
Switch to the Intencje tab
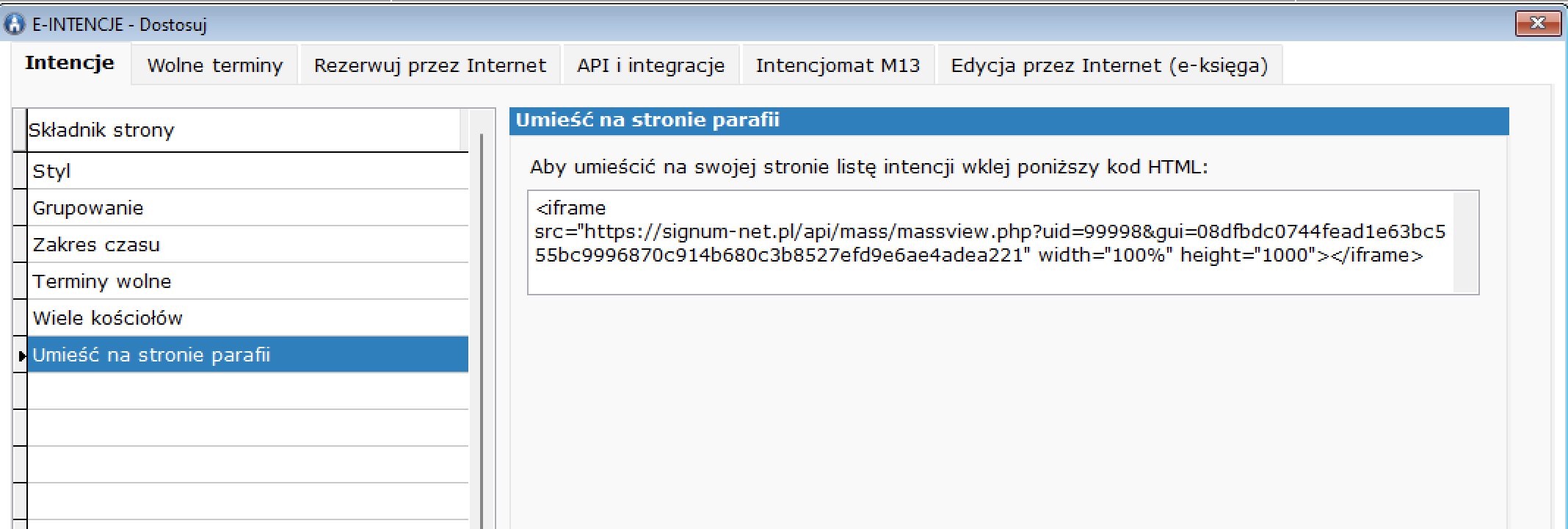(70, 63)
